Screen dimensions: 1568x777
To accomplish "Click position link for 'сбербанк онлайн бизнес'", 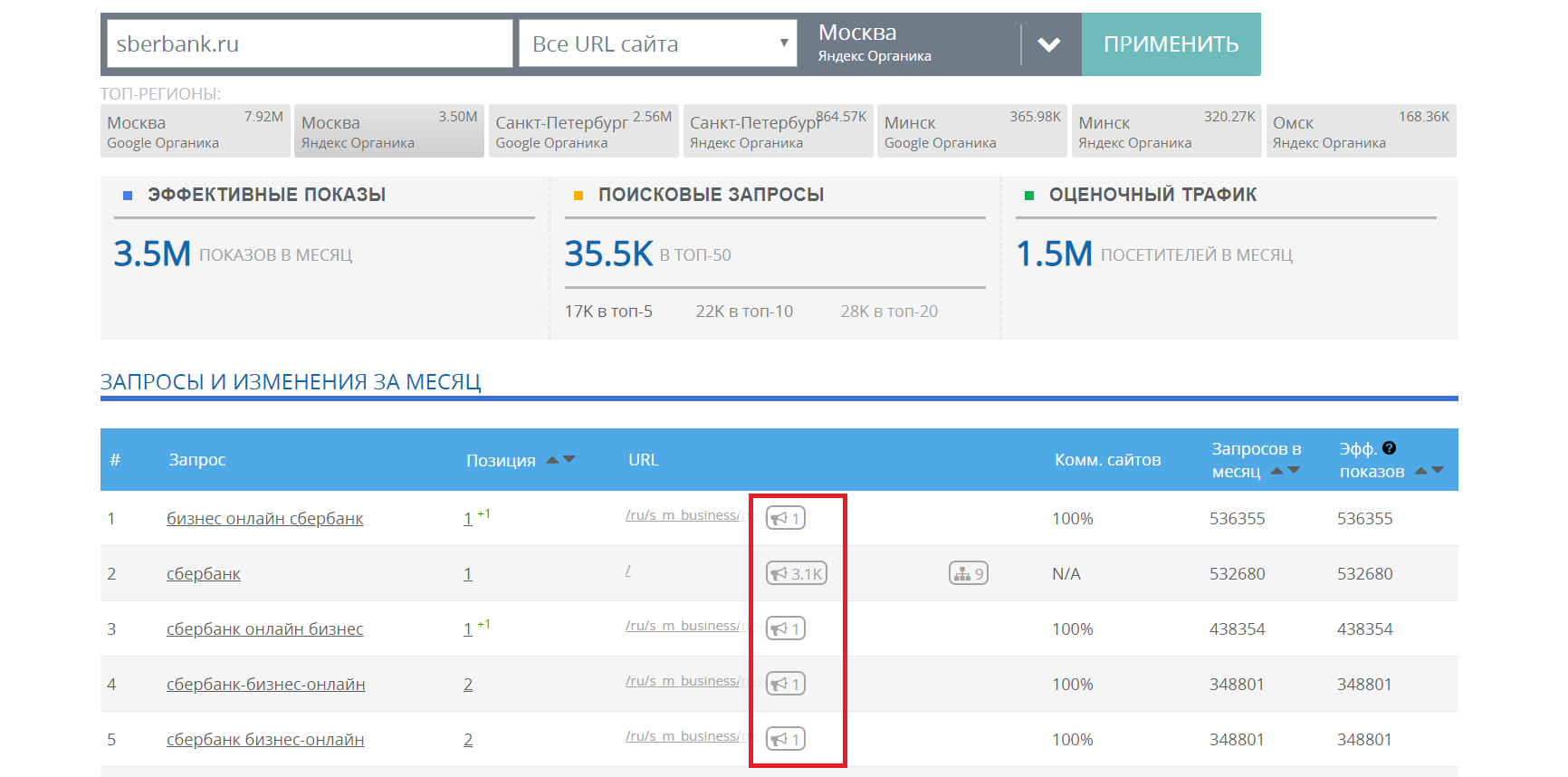I will click(468, 629).
